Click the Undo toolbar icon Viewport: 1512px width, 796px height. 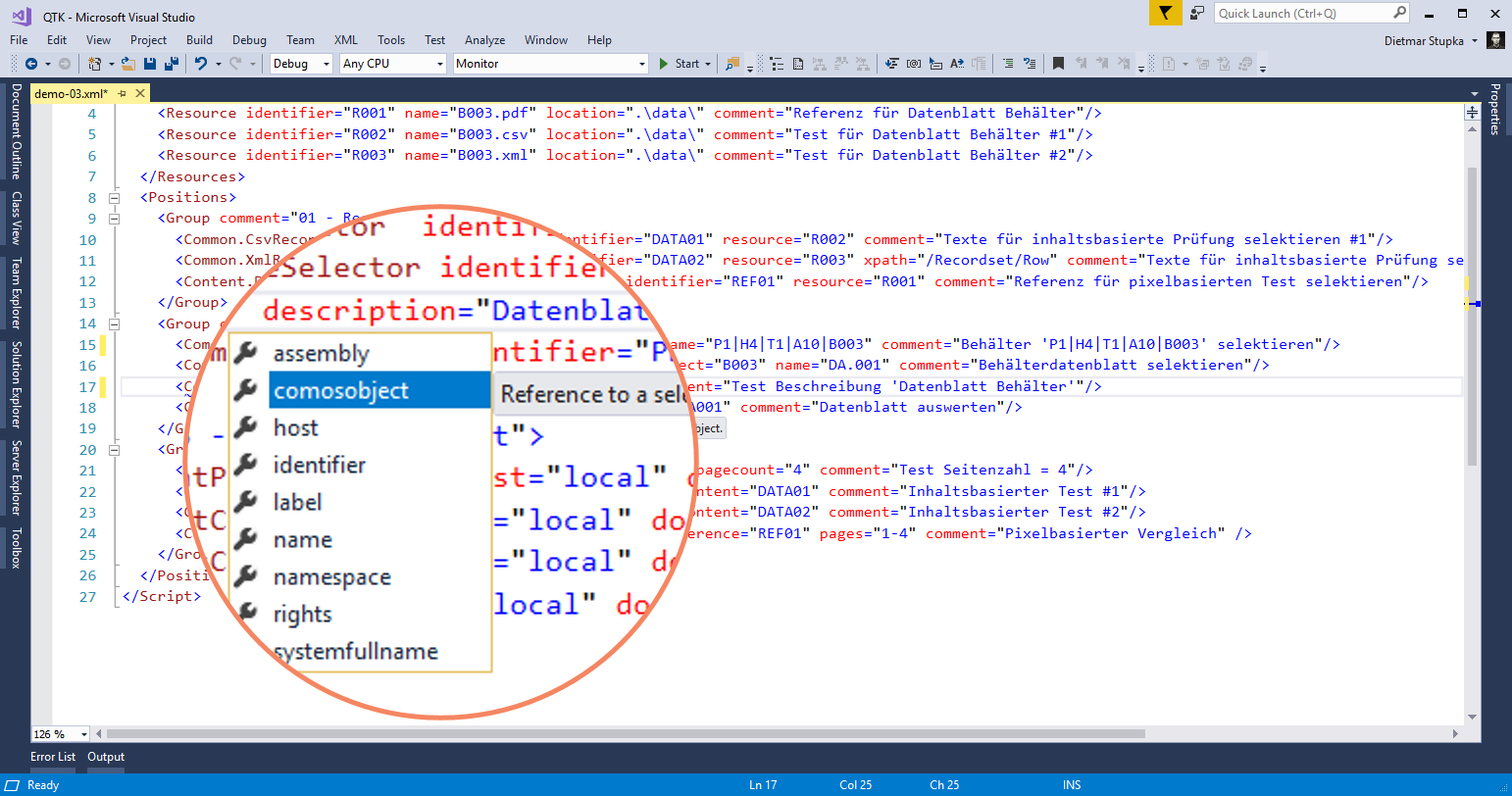tap(201, 64)
